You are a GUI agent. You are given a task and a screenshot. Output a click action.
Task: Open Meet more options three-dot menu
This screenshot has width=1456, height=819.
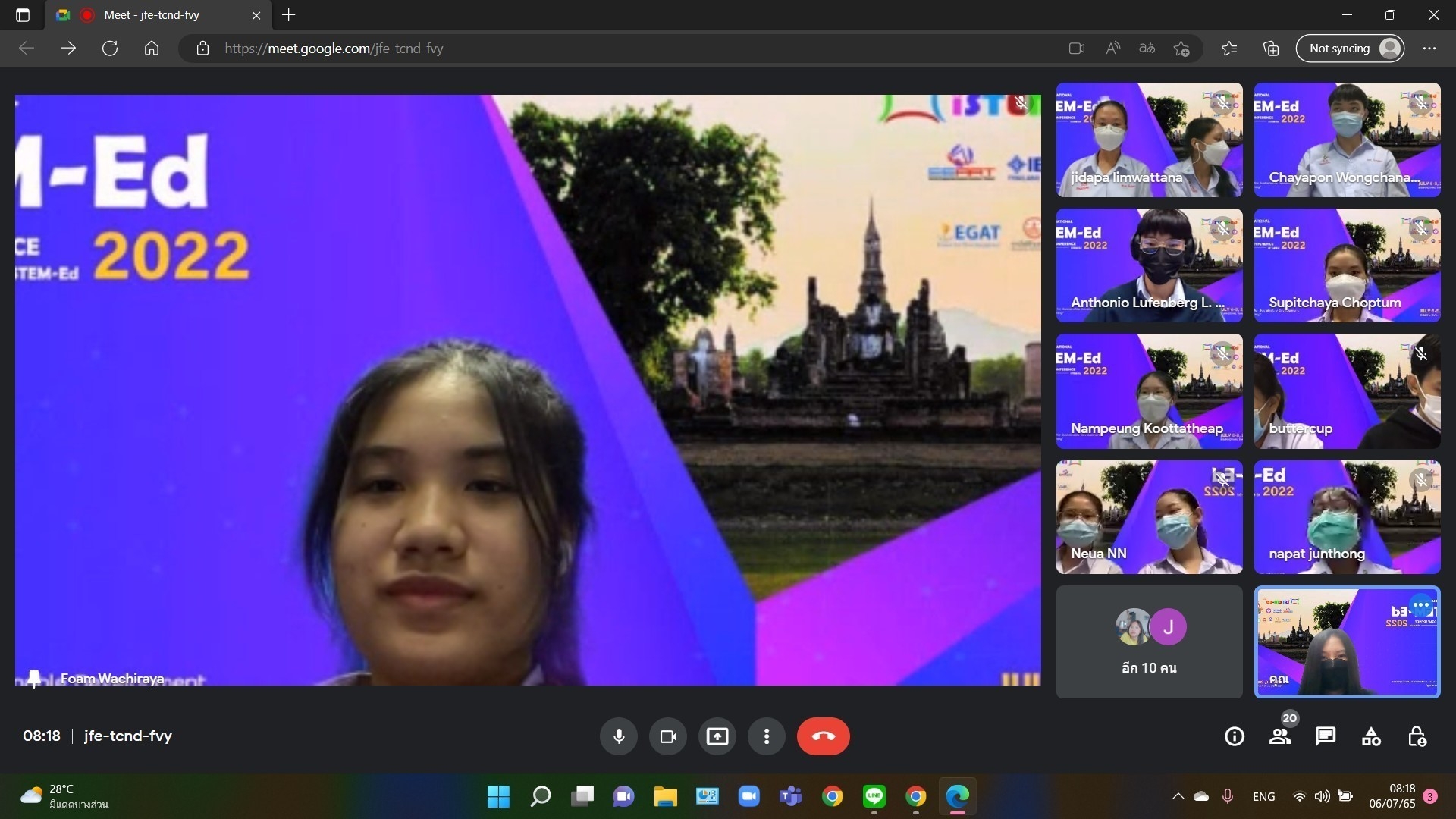tap(767, 736)
